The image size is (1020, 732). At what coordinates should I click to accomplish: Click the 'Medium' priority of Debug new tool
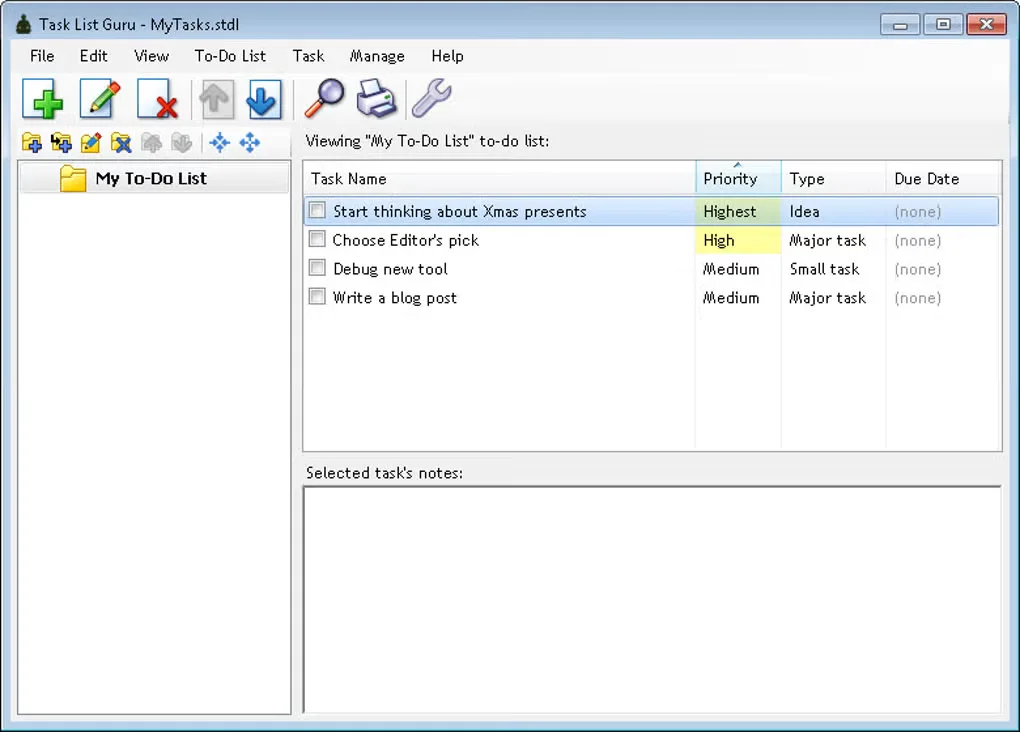click(x=731, y=269)
